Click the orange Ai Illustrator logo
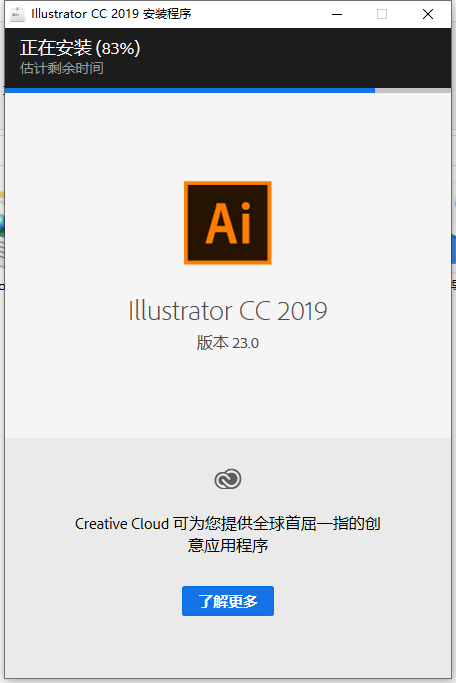456x683 pixels. [x=228, y=223]
